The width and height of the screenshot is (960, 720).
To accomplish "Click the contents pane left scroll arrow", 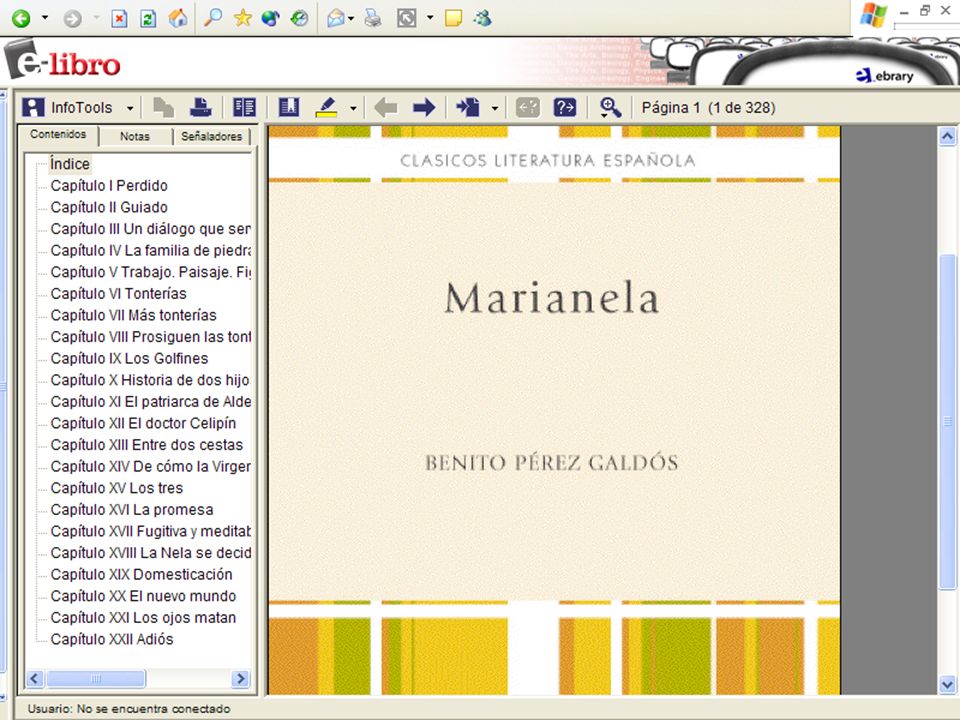I will click(x=34, y=678).
